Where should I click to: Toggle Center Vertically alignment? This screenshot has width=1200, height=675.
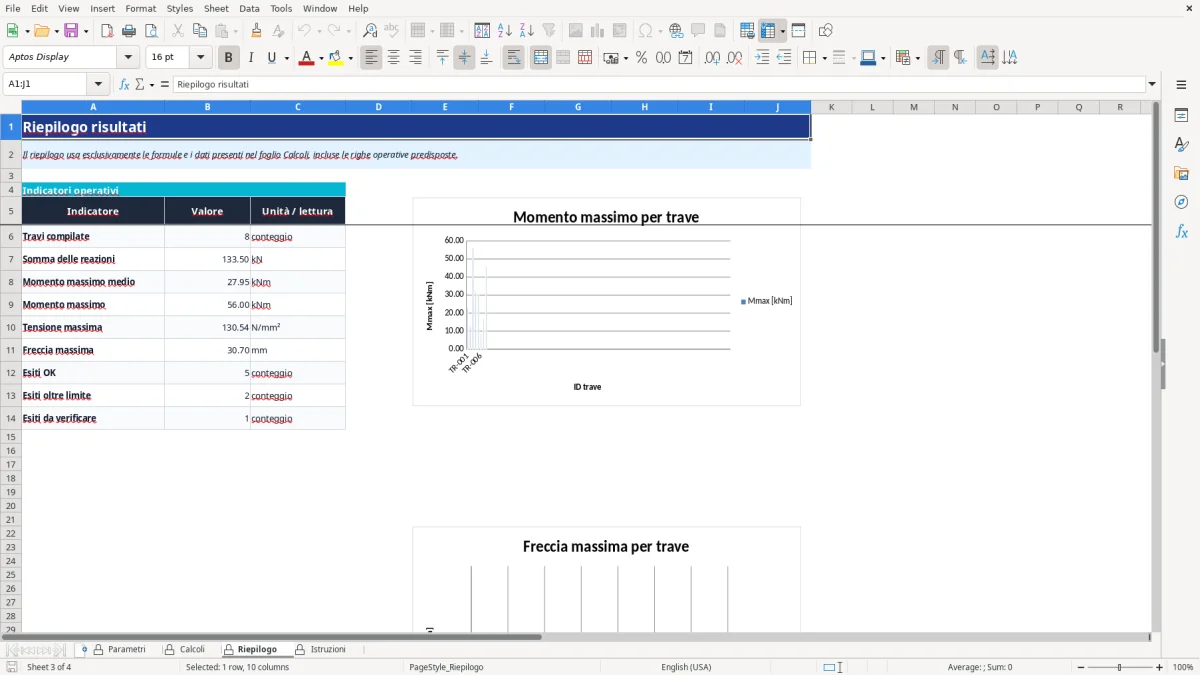point(464,58)
